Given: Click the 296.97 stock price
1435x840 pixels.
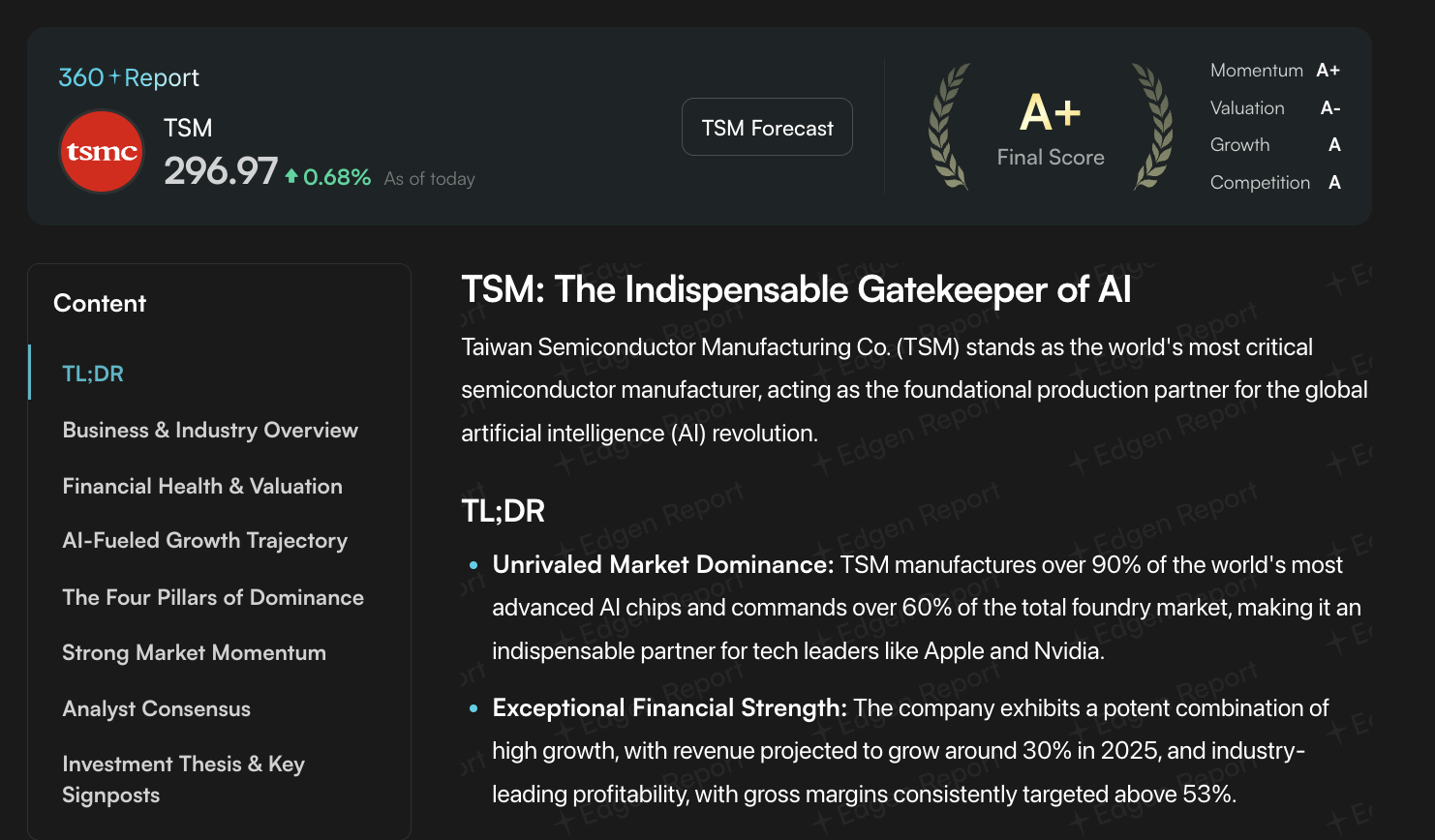Looking at the screenshot, I should tap(221, 172).
